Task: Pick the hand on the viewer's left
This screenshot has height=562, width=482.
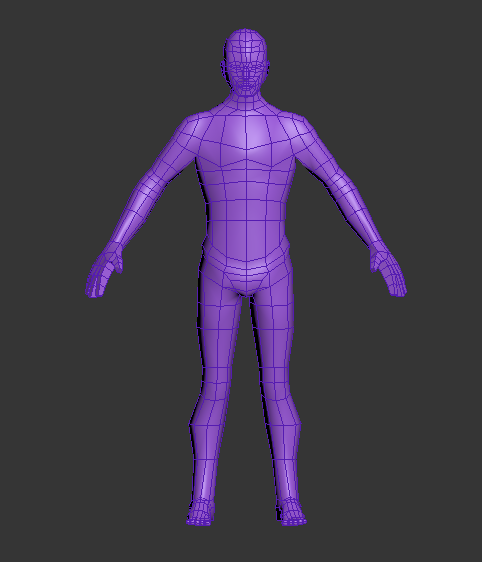Action: pyautogui.click(x=104, y=270)
